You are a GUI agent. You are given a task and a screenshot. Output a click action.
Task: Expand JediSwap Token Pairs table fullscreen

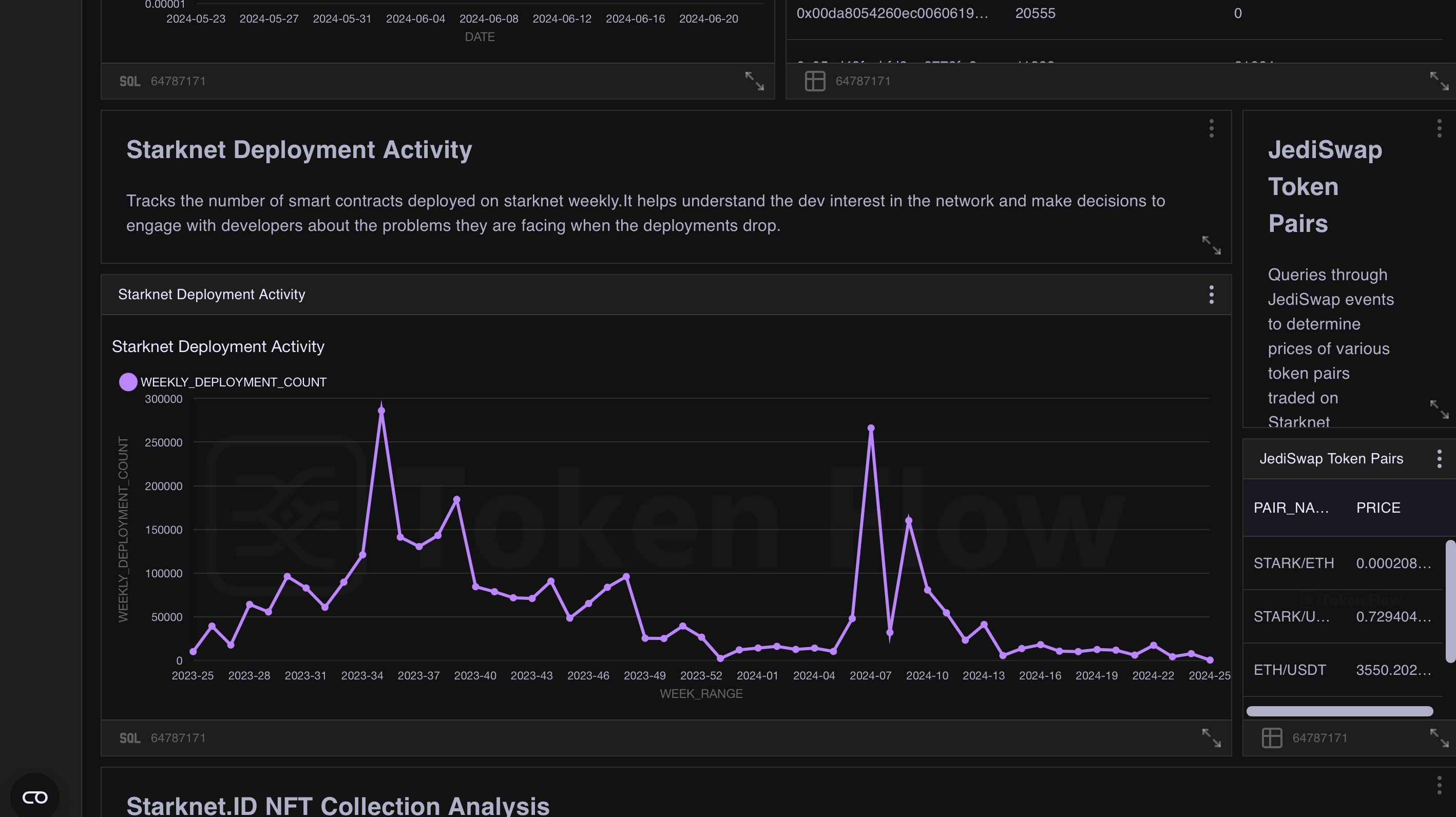click(1439, 737)
